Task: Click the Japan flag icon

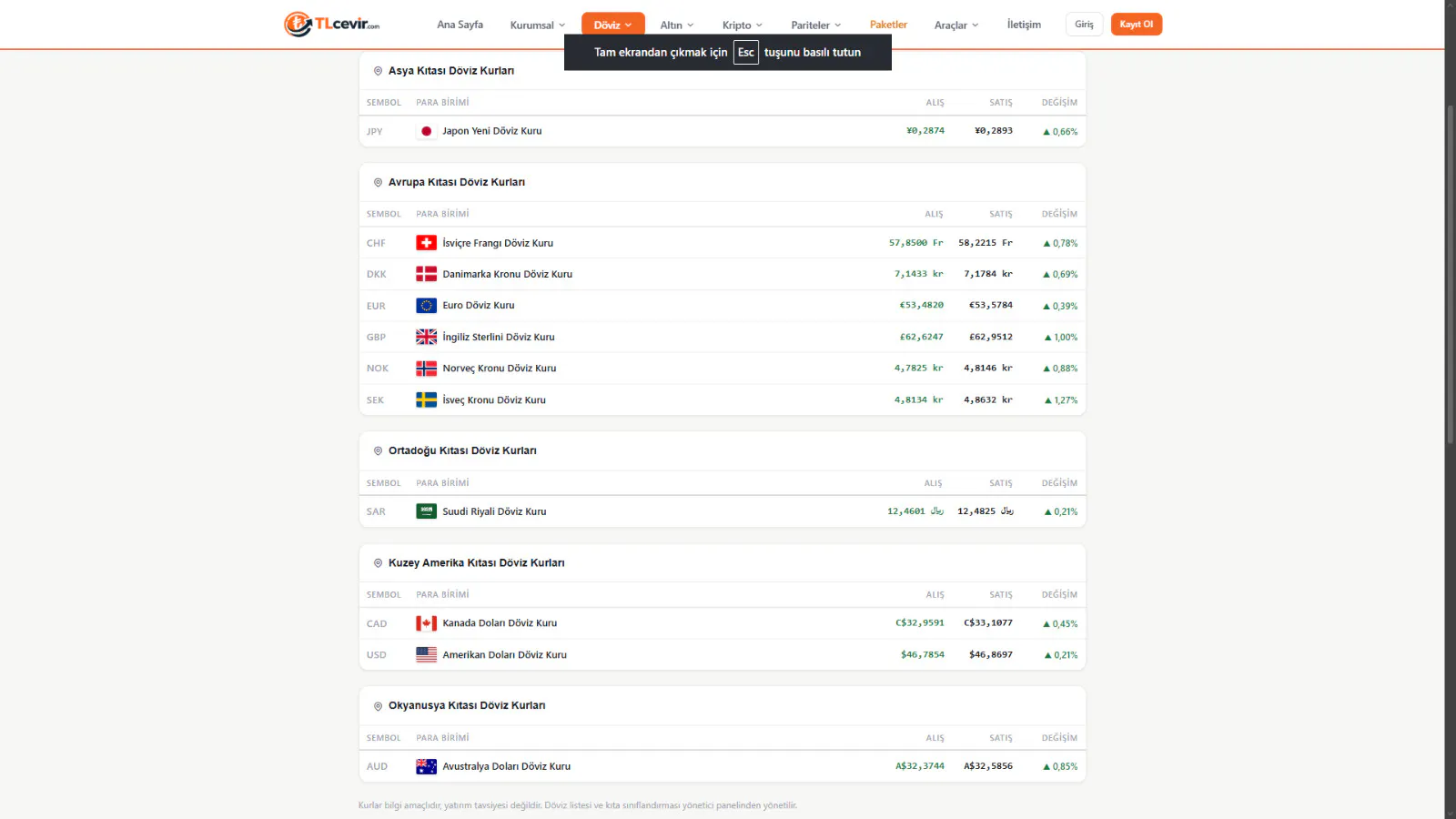Action: [x=426, y=131]
